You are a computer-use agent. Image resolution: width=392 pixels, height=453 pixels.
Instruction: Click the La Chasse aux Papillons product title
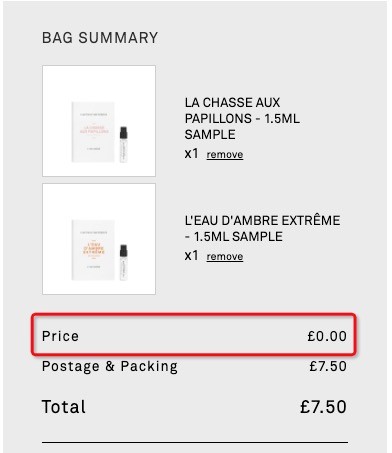(x=242, y=118)
